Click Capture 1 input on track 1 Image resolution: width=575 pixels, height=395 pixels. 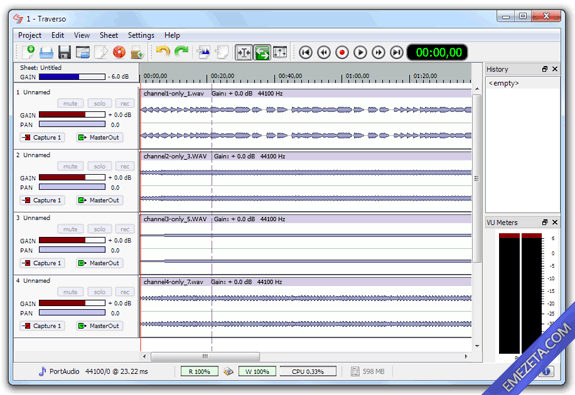click(42, 138)
